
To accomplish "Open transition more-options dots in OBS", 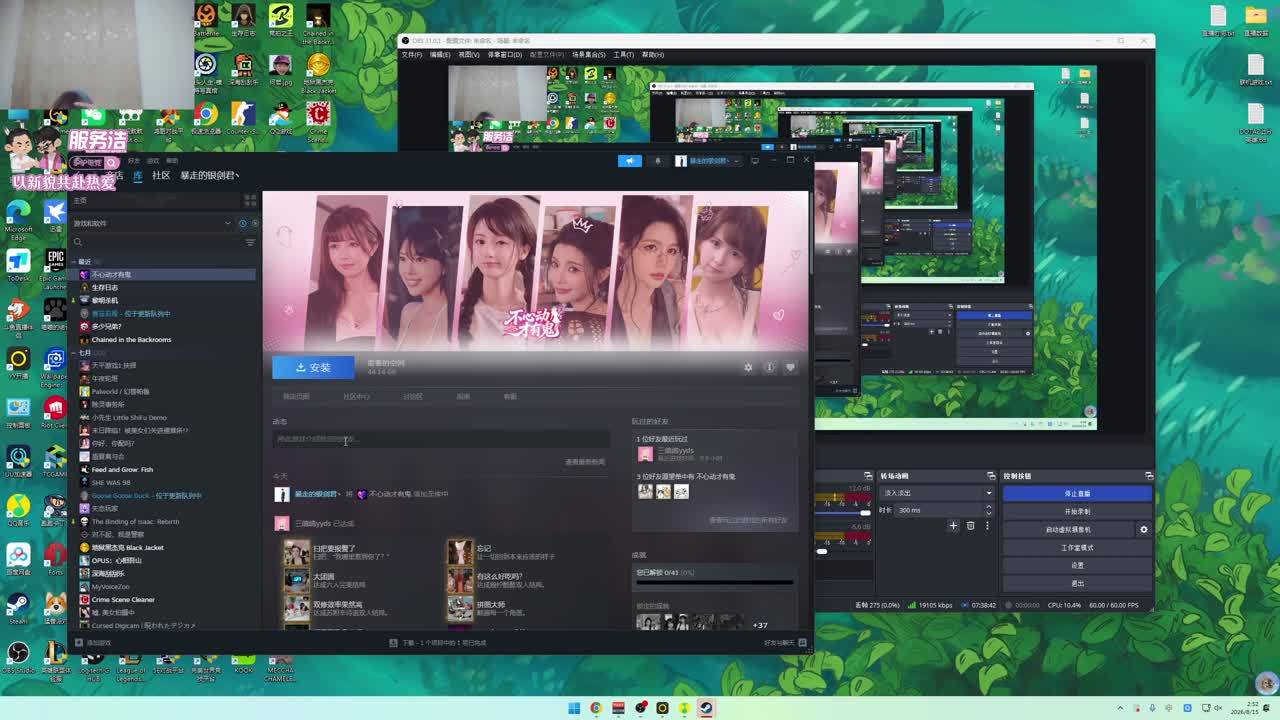I will (988, 526).
